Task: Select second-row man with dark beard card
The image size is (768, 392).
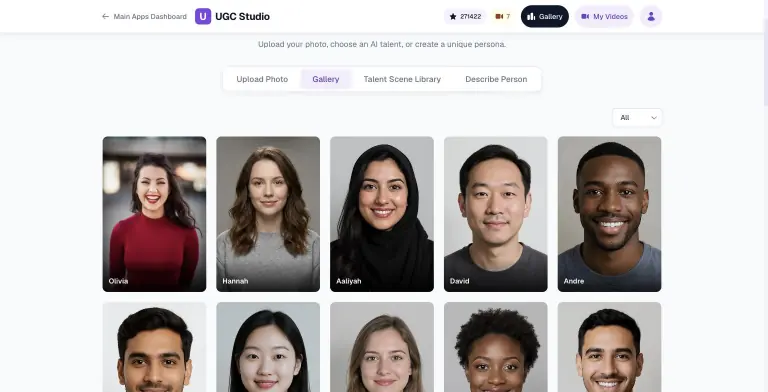Action: coord(154,347)
